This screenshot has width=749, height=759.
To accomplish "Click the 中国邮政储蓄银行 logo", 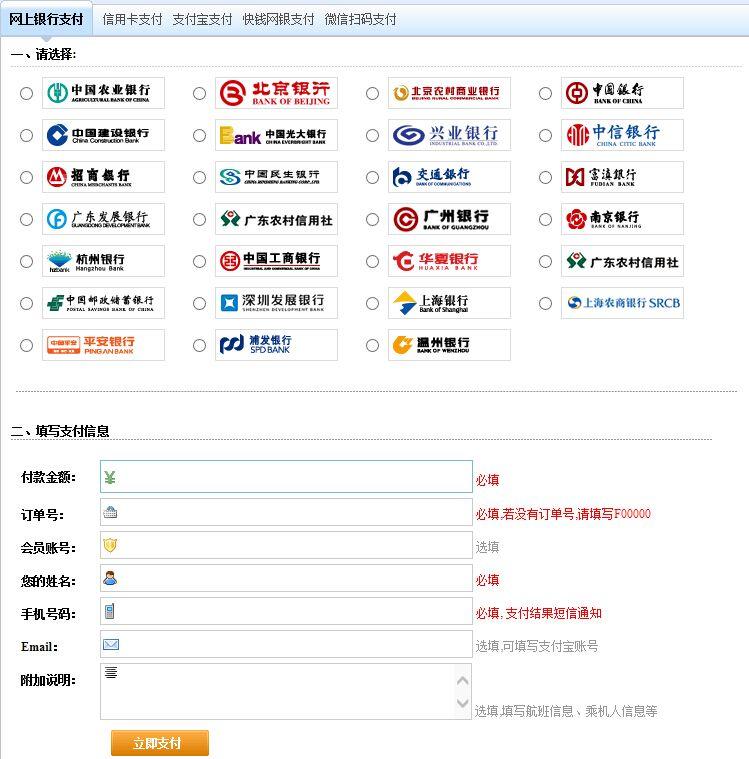I will [x=103, y=304].
